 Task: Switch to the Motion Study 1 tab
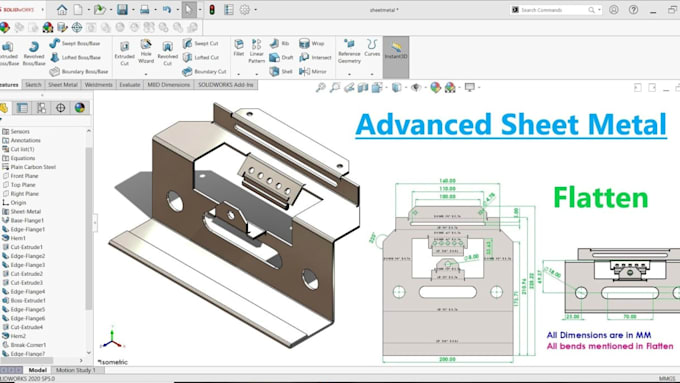click(75, 370)
